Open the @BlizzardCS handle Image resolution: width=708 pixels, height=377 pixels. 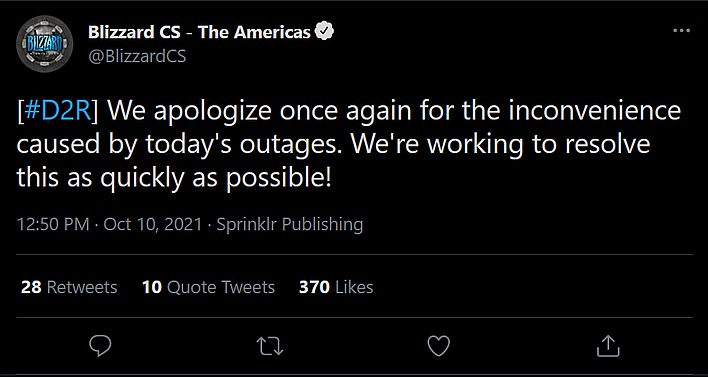point(137,56)
